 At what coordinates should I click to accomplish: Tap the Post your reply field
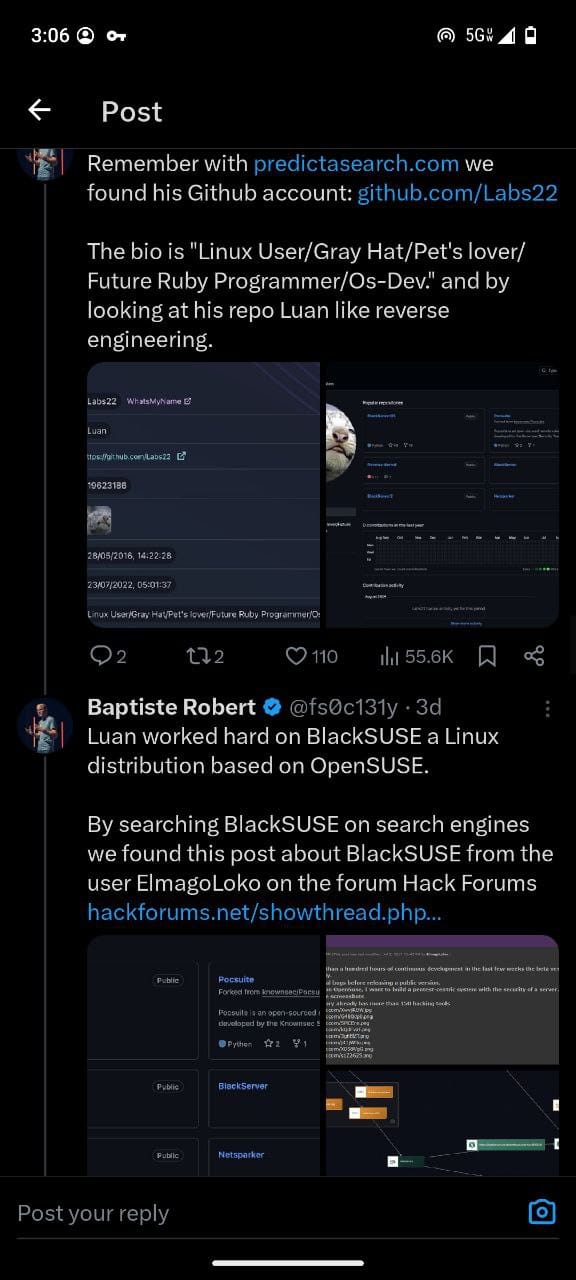pos(260,1213)
